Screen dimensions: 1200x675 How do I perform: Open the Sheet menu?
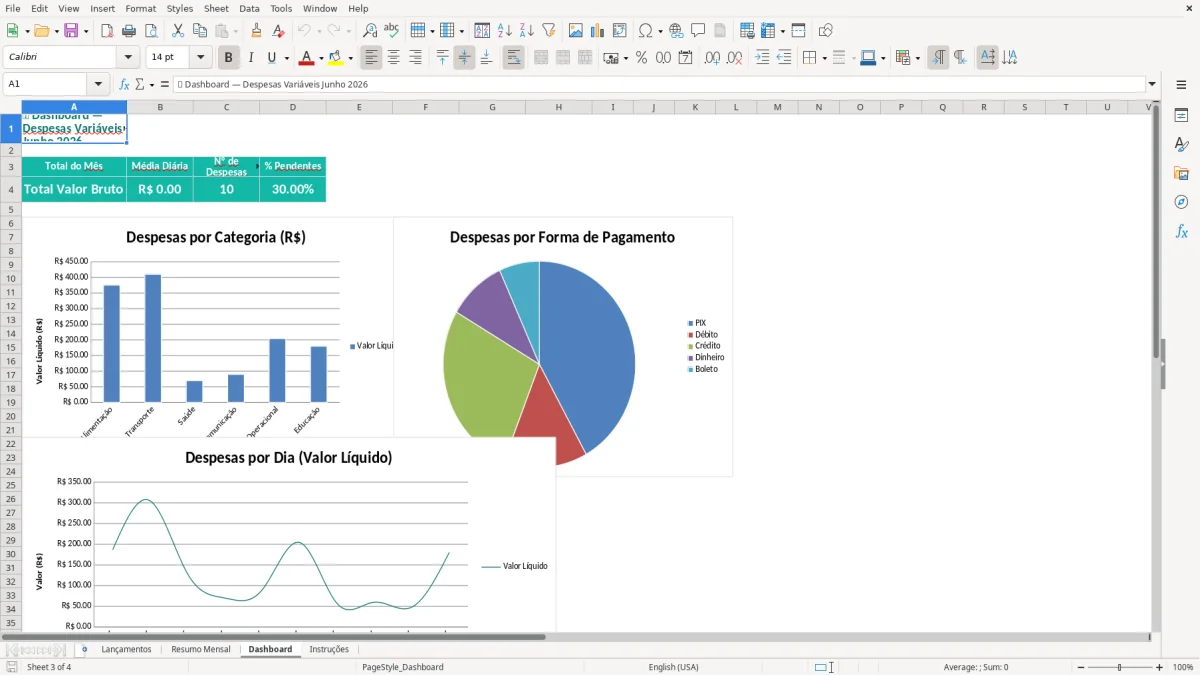[216, 8]
